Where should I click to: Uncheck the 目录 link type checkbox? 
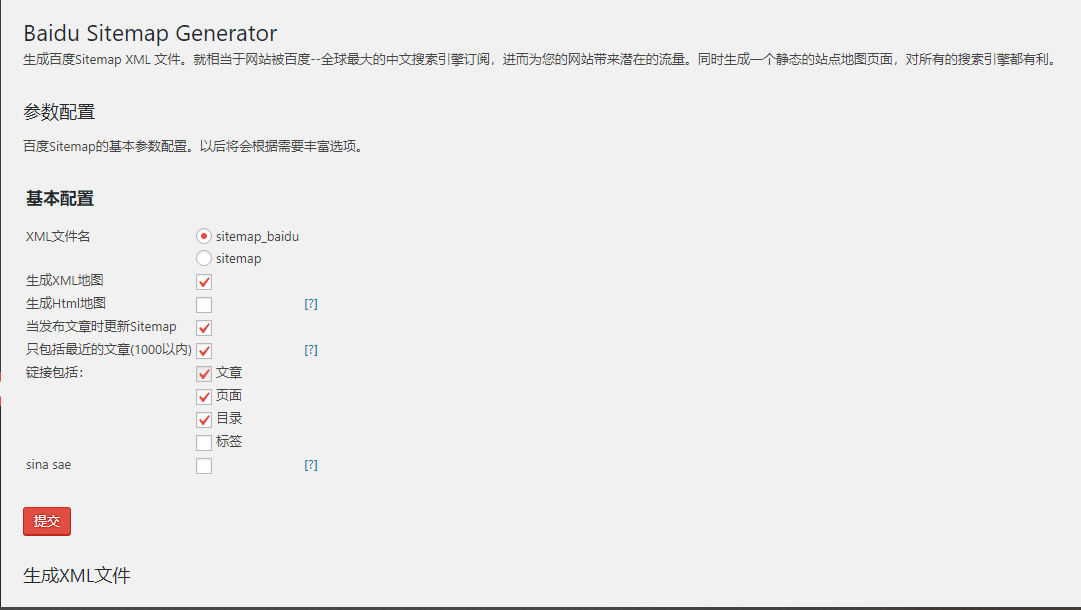[x=204, y=420]
